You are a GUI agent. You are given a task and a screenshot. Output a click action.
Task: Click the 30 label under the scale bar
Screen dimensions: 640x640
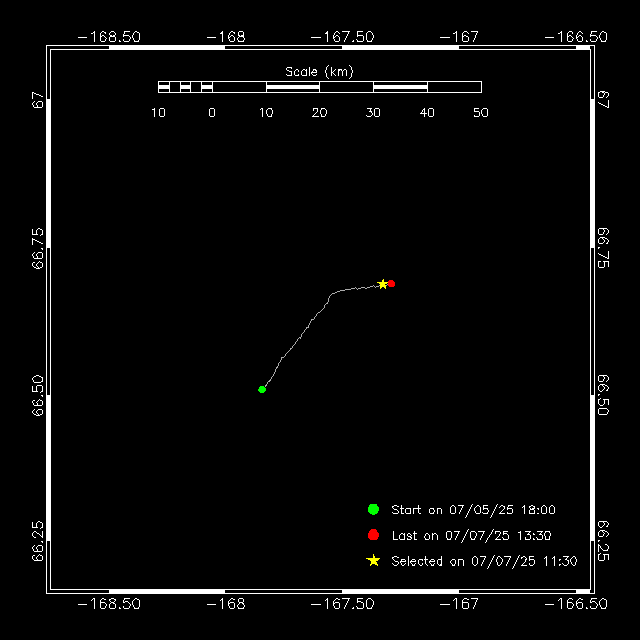(373, 113)
